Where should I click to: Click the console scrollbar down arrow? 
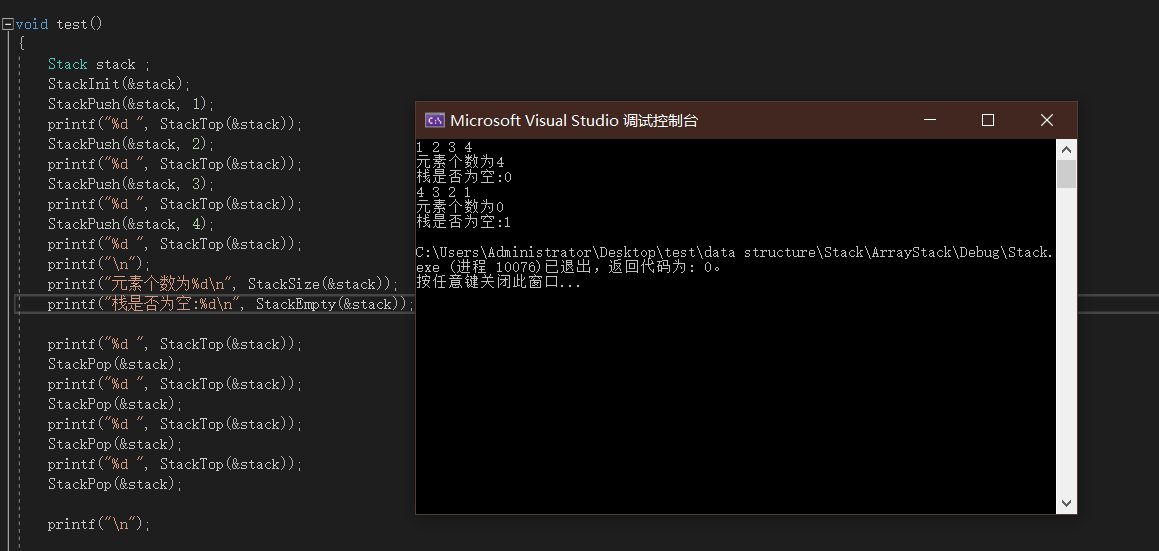pyautogui.click(x=1066, y=504)
